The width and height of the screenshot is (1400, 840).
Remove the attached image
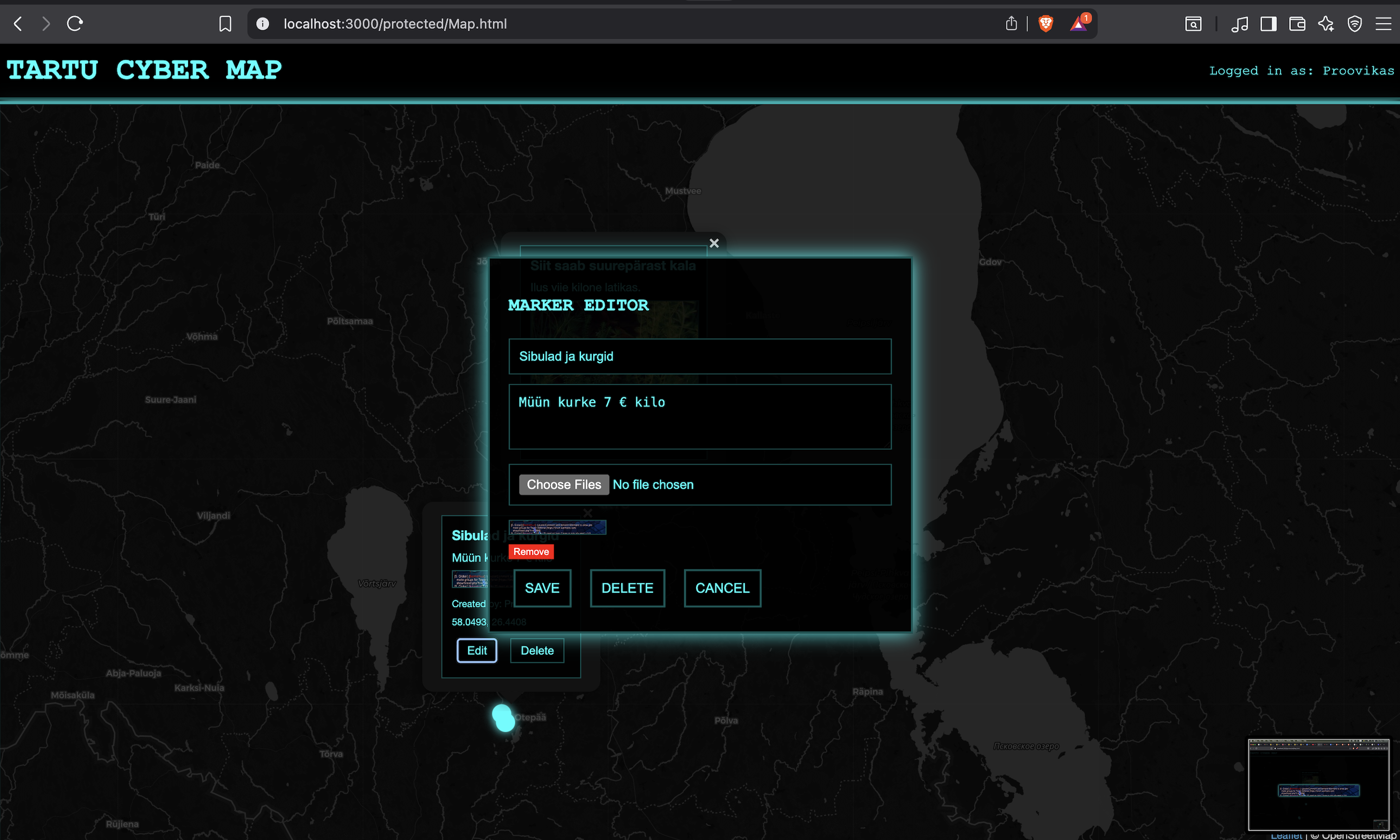pos(531,552)
